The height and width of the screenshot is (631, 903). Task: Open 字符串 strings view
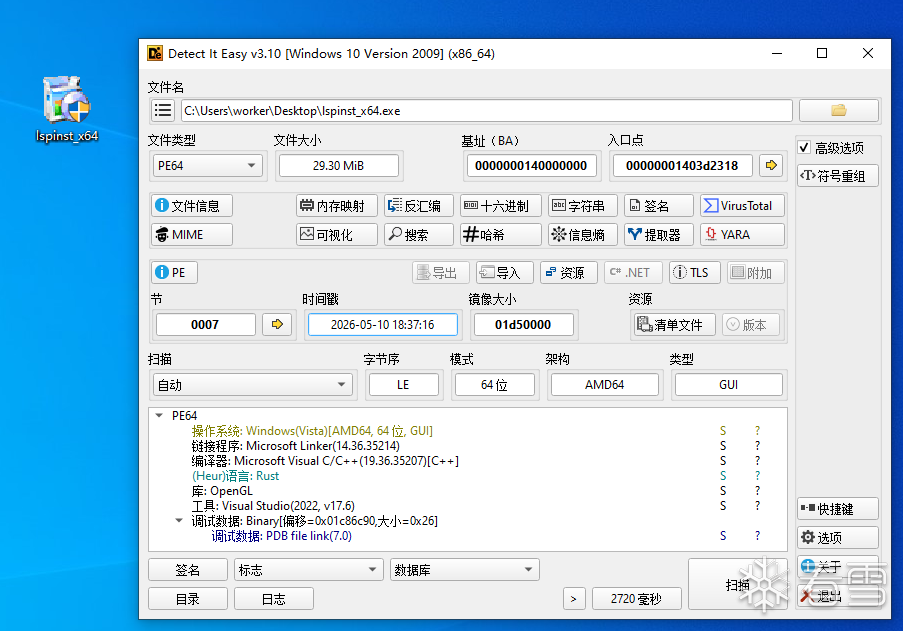click(583, 206)
